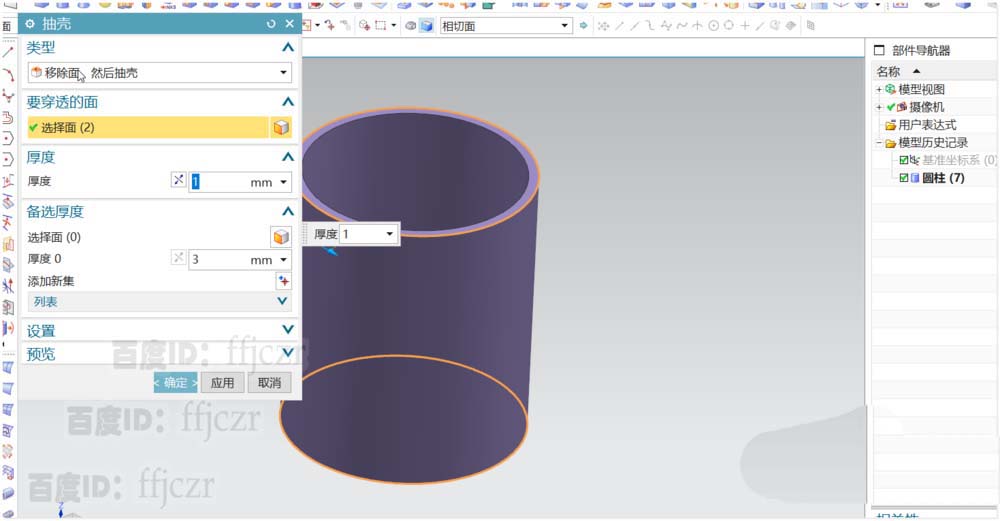The width and height of the screenshot is (1000, 521).
Task: Expand the 设置 section
Action: [x=288, y=330]
